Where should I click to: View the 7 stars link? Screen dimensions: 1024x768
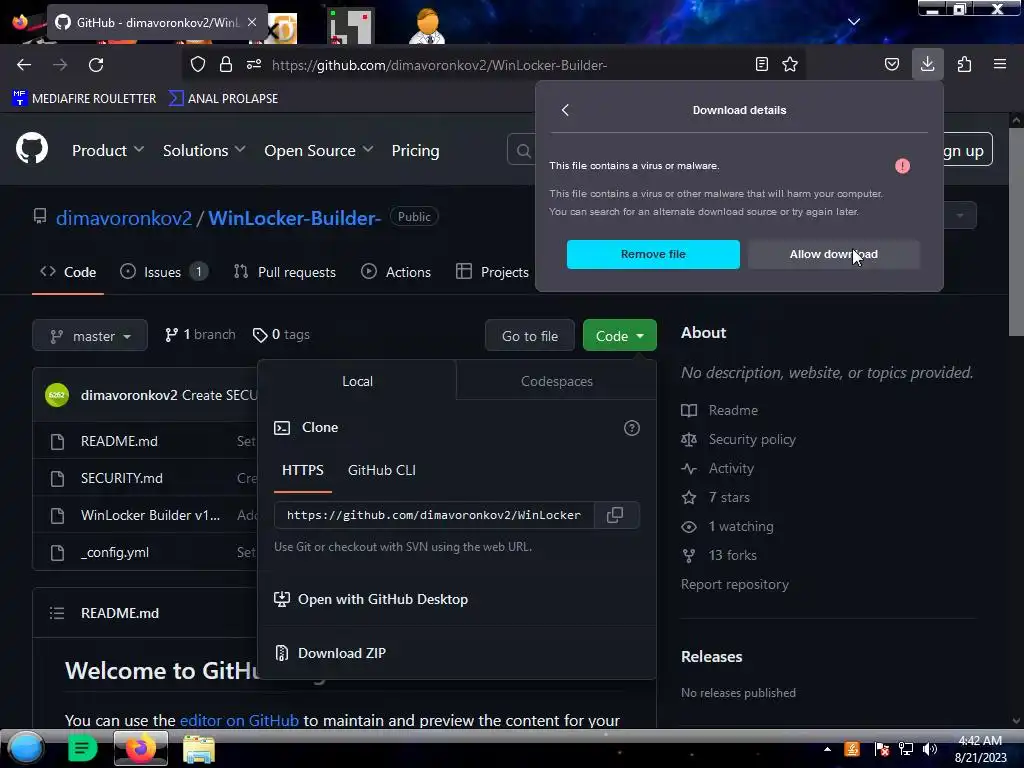coord(729,497)
